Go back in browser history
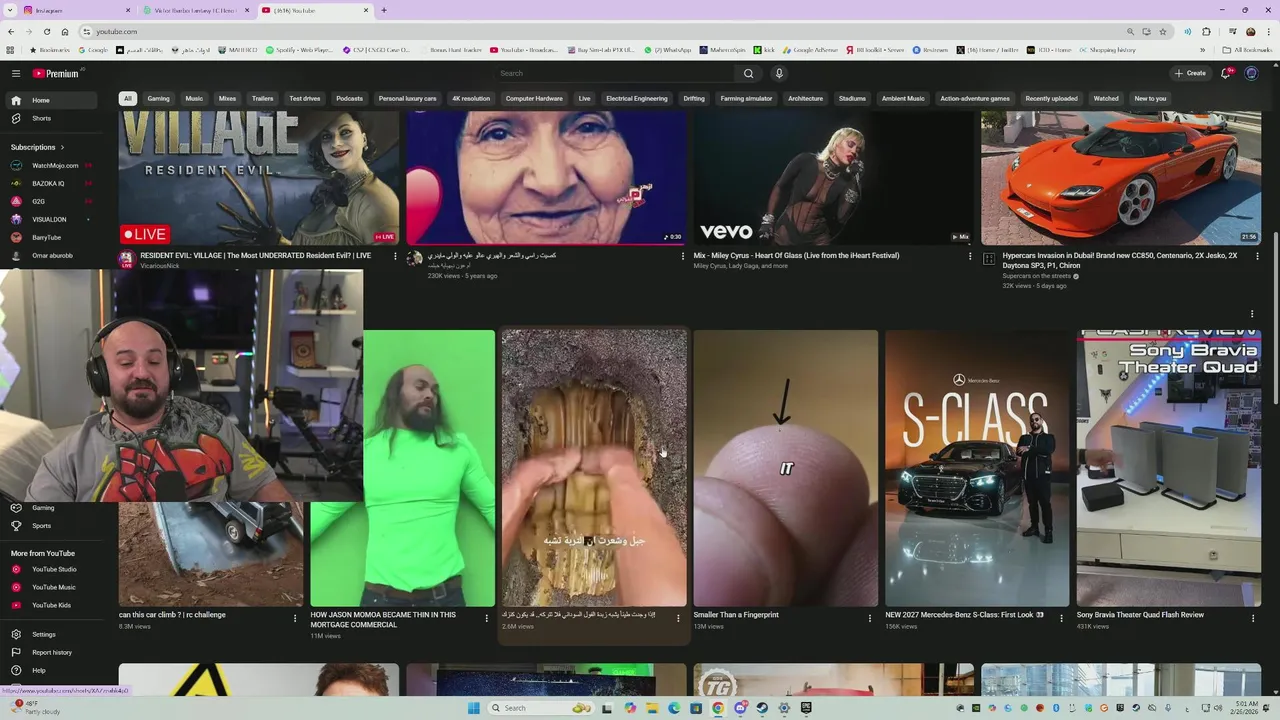Viewport: 1280px width, 720px height. 11,31
